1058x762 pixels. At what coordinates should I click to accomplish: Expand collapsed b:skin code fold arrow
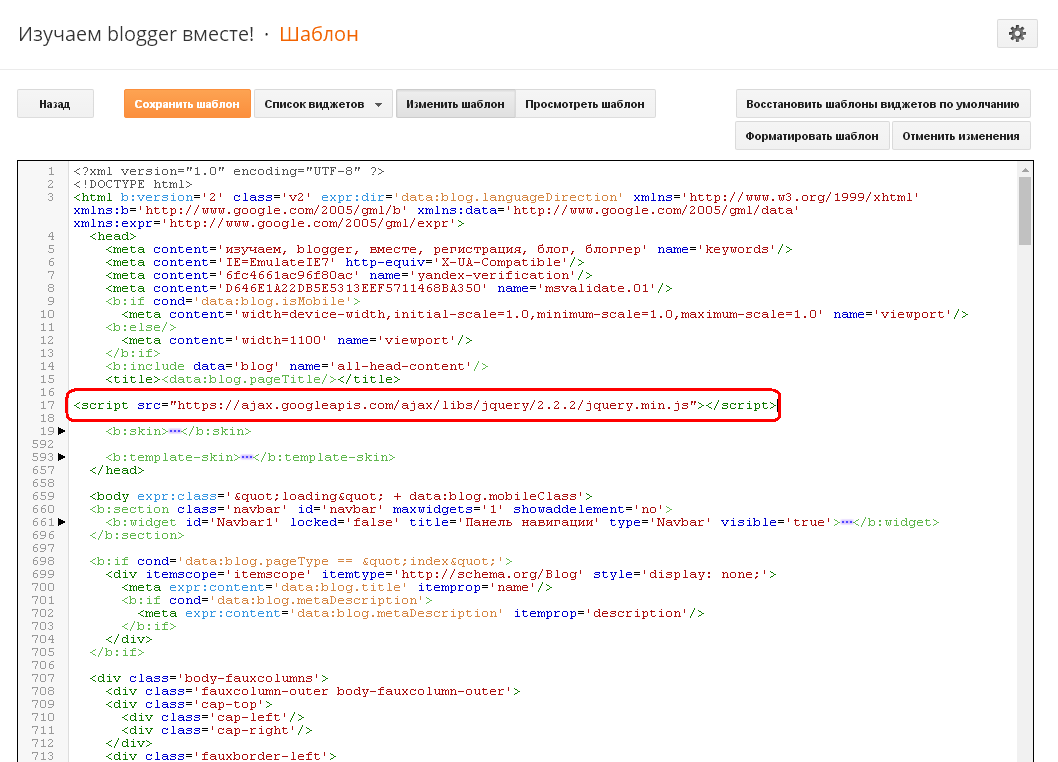(62, 431)
